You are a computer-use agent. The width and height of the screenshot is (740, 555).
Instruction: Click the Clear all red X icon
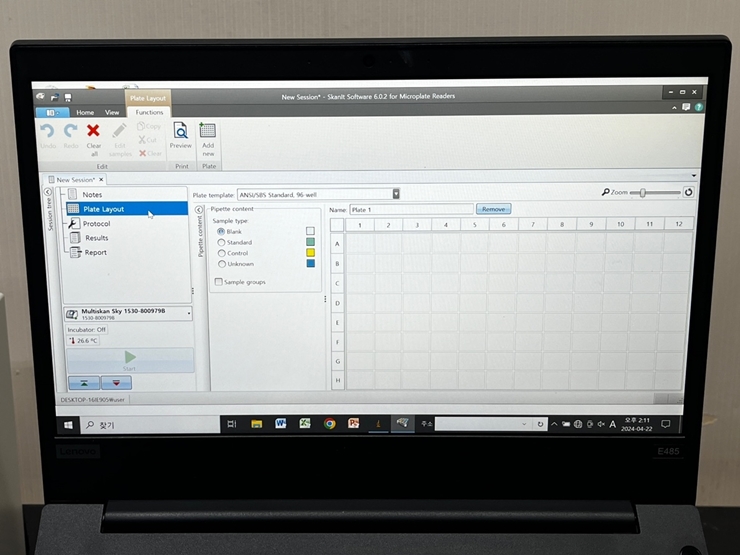(93, 131)
